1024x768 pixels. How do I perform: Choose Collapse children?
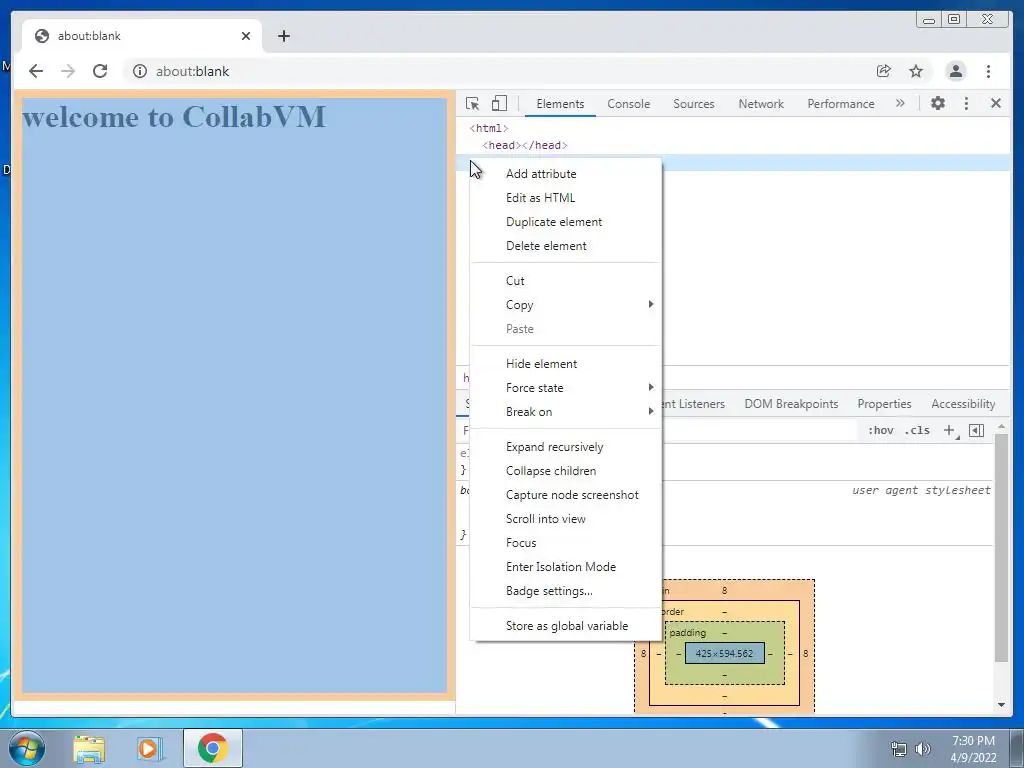point(566,471)
